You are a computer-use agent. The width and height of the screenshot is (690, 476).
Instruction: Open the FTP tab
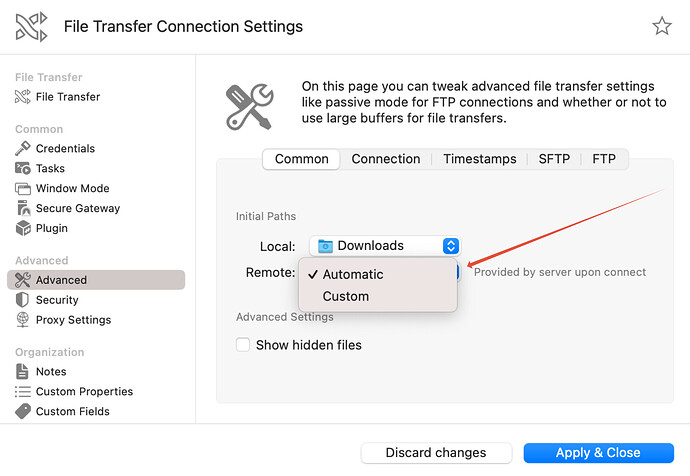(604, 159)
